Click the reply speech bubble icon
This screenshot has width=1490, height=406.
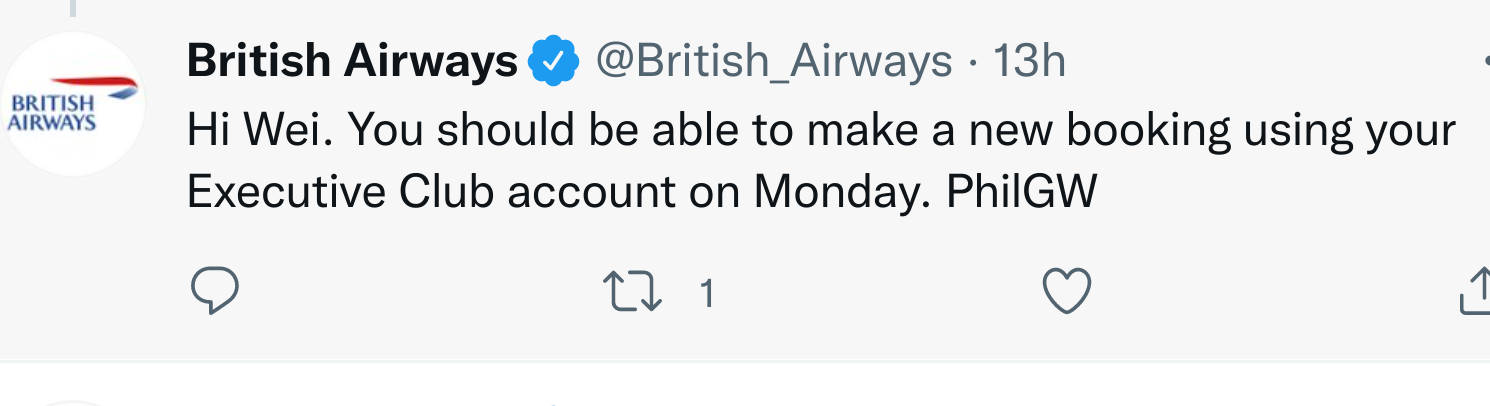pyautogui.click(x=213, y=292)
